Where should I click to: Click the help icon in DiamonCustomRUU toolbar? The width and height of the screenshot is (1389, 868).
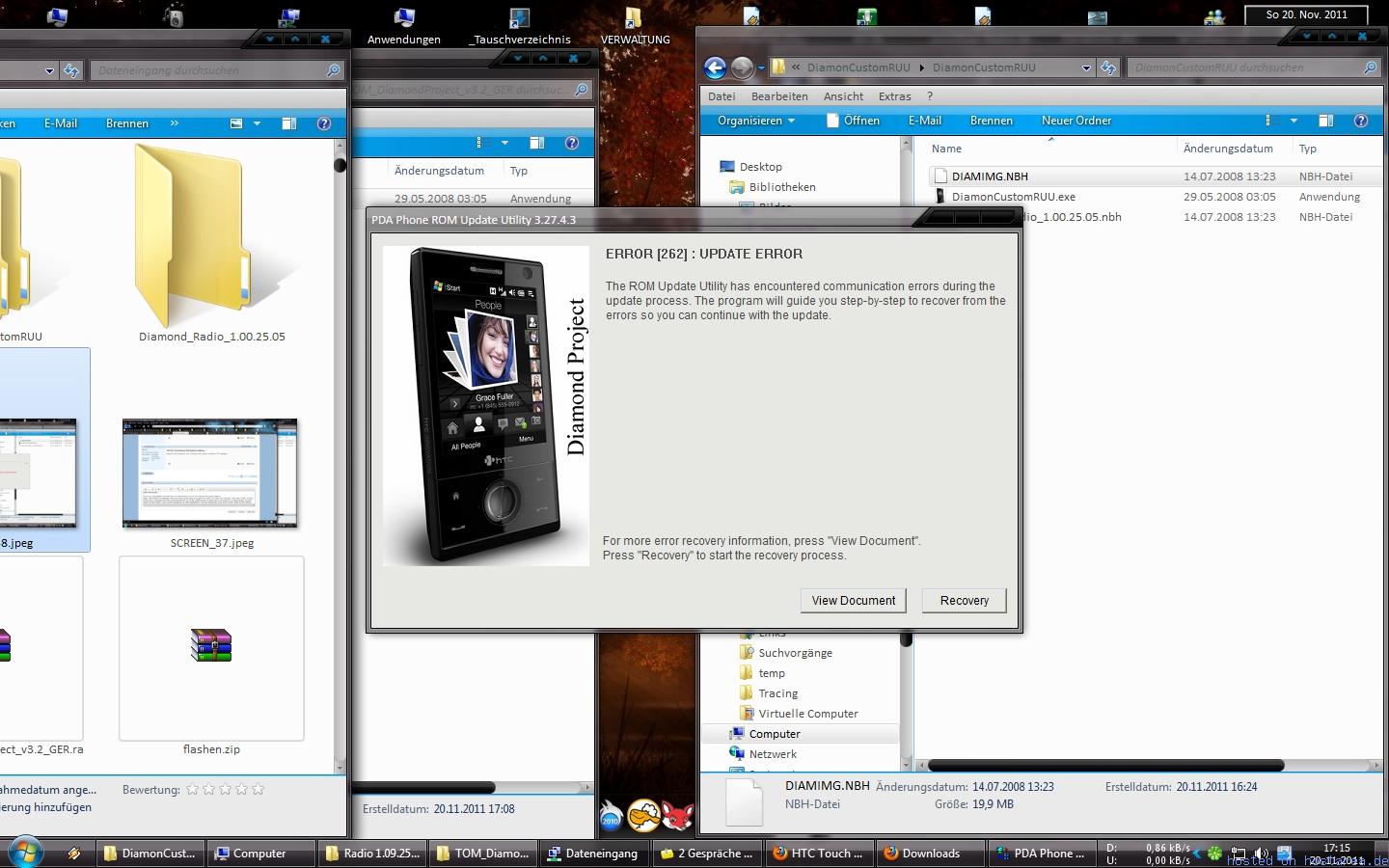pos(1361,121)
